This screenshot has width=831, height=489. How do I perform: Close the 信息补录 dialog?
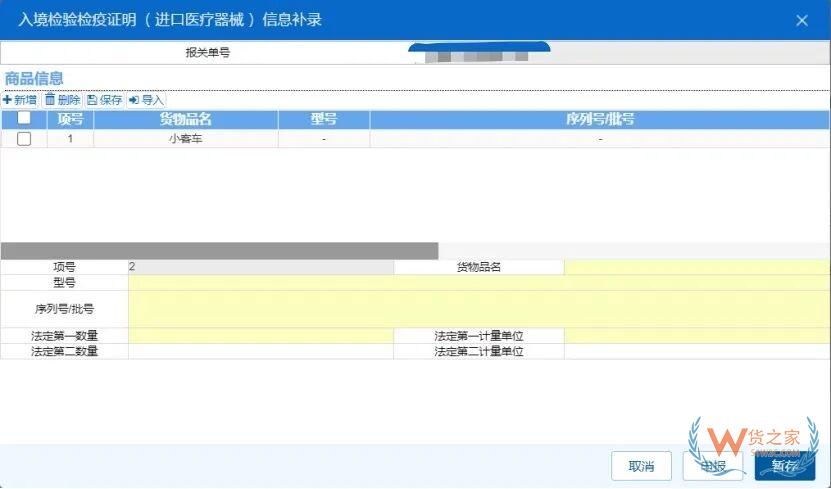pyautogui.click(x=802, y=20)
